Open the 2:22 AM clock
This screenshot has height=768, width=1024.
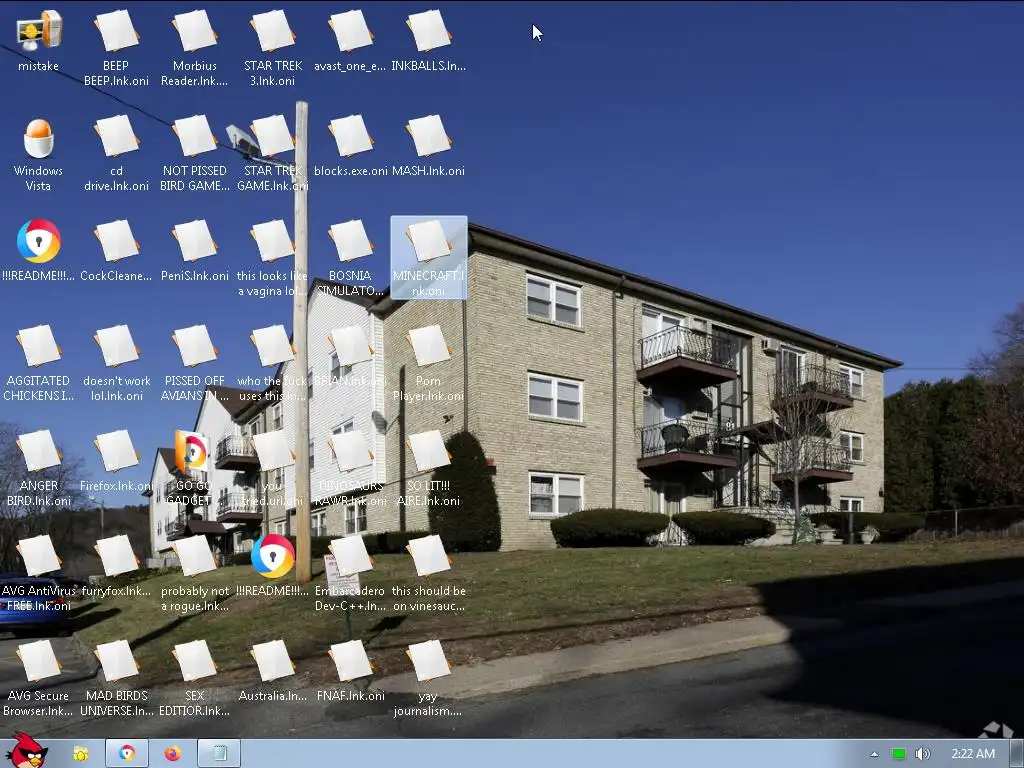[973, 754]
